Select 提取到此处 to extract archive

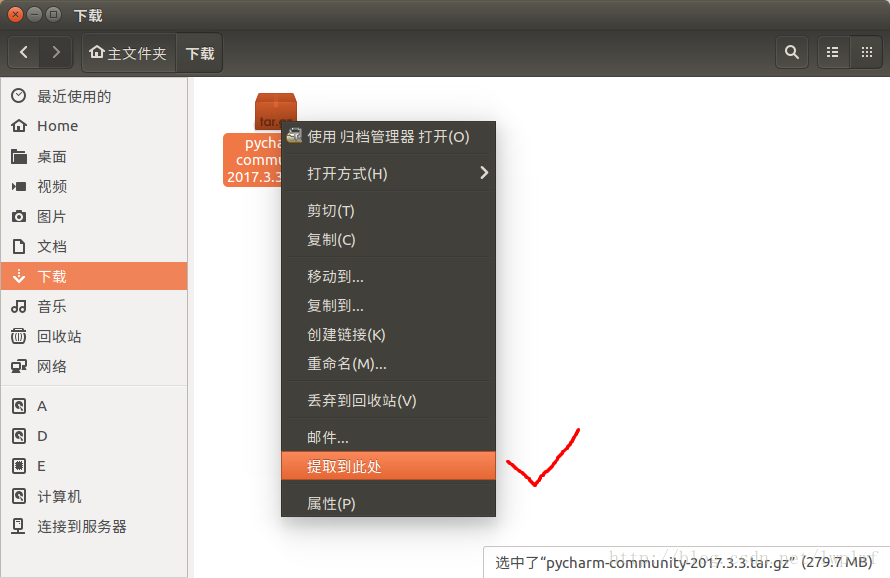point(388,466)
